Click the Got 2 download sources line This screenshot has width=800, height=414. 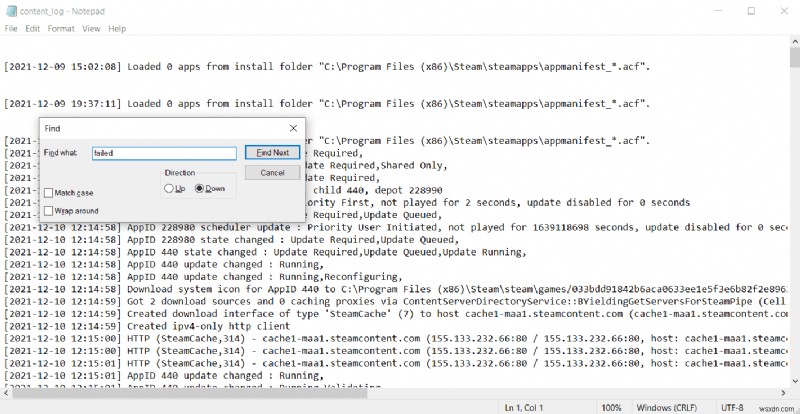[x=395, y=301]
